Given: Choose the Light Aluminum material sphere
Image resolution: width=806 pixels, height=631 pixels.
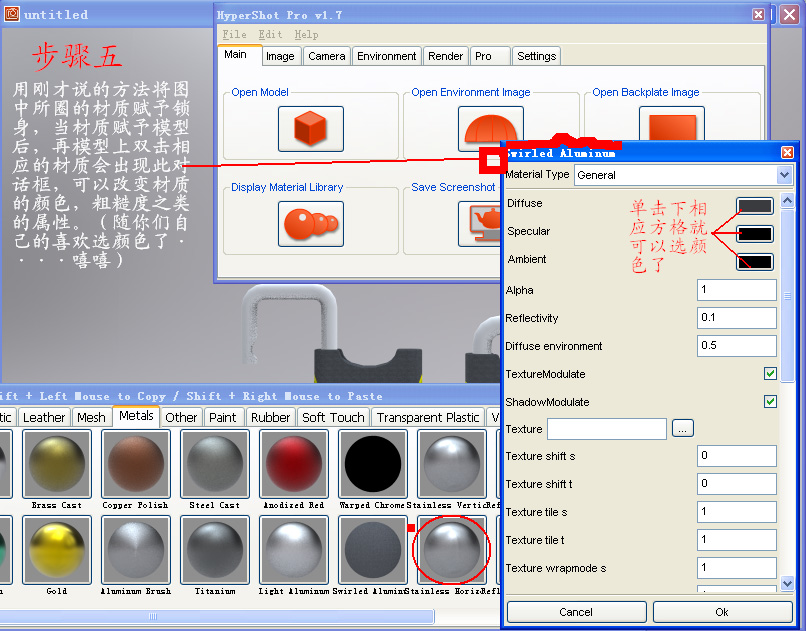Looking at the screenshot, I should click(294, 550).
